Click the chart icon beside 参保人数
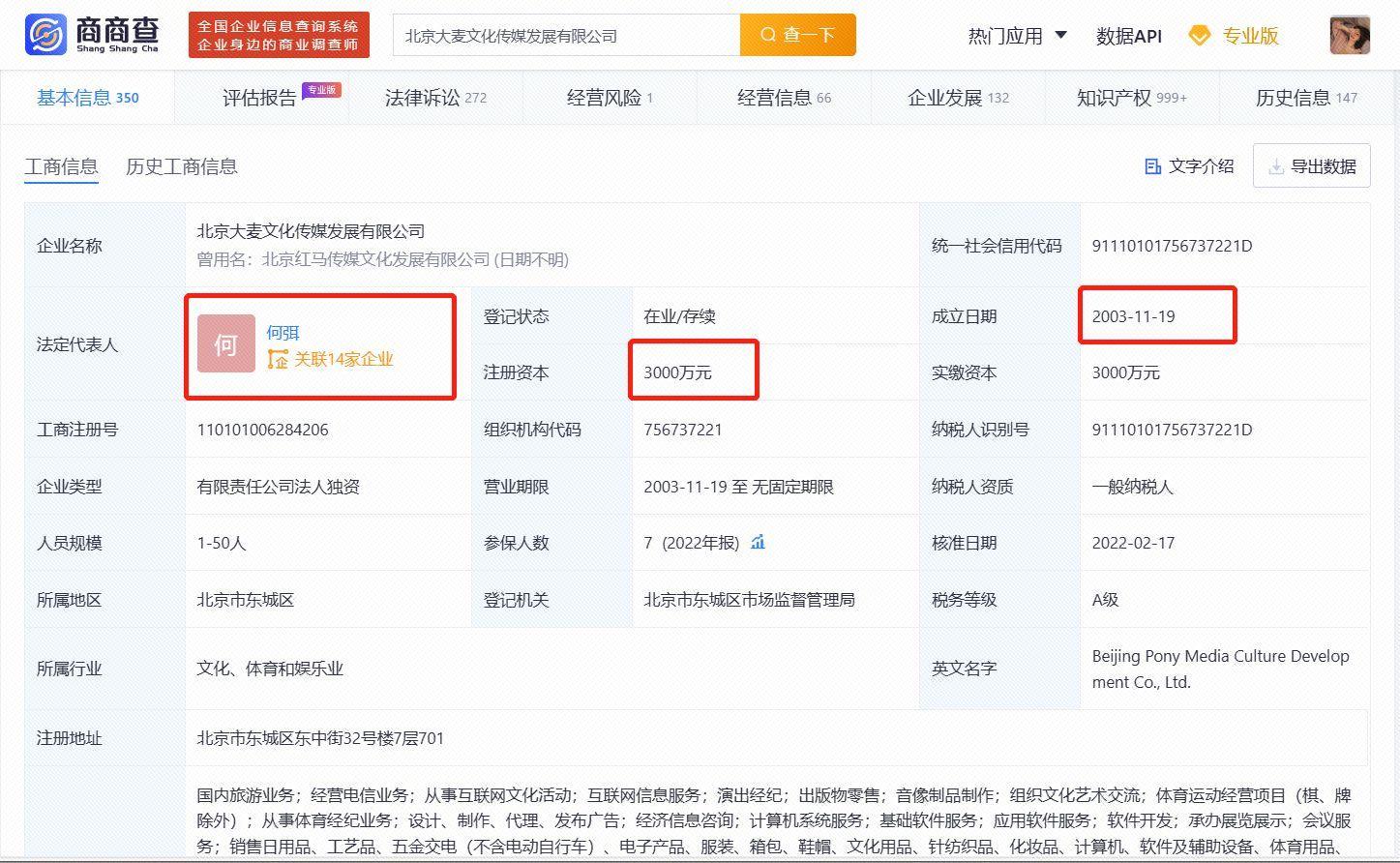 click(x=758, y=542)
